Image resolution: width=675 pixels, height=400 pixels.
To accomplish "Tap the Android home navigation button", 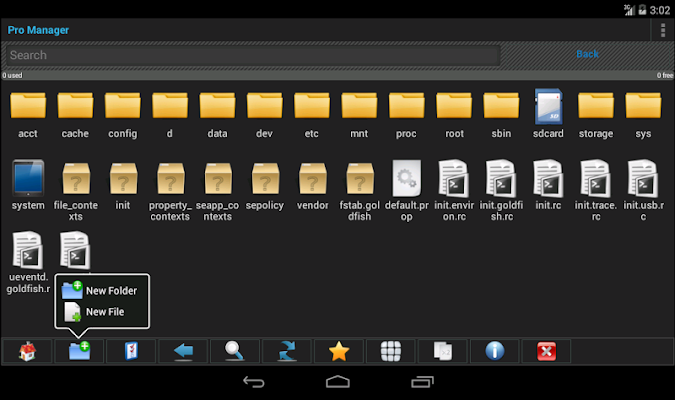I will click(x=338, y=382).
